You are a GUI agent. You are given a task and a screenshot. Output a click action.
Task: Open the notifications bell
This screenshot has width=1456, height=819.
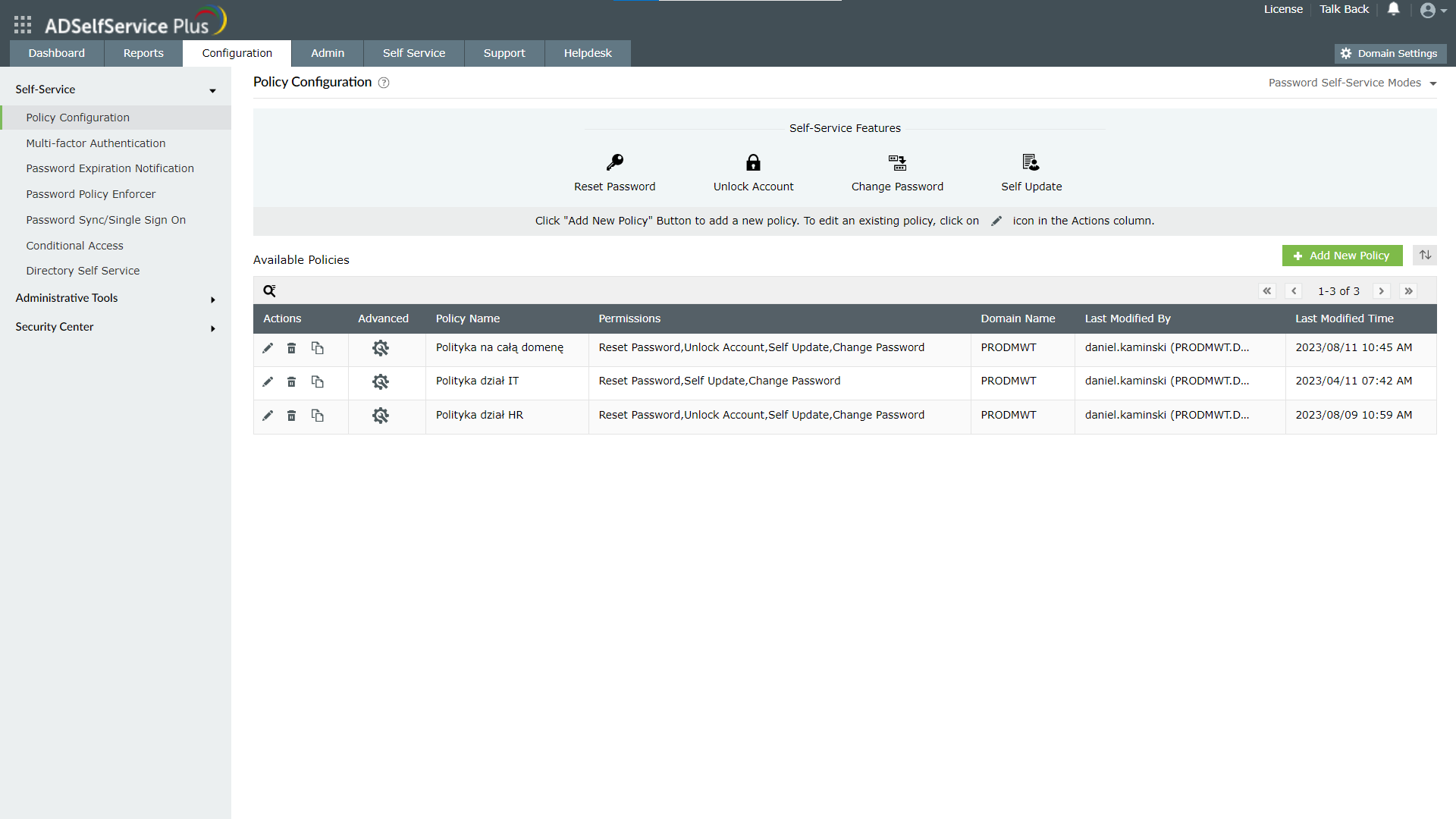1394,9
